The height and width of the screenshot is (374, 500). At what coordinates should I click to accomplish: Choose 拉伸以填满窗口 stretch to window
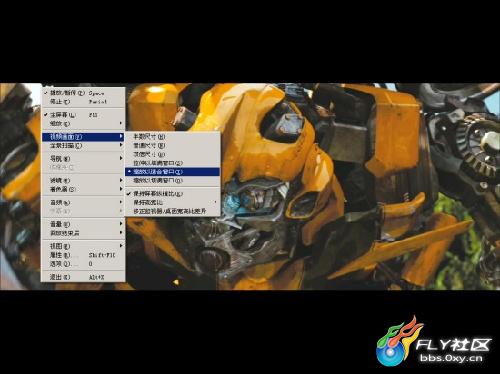coord(172,163)
